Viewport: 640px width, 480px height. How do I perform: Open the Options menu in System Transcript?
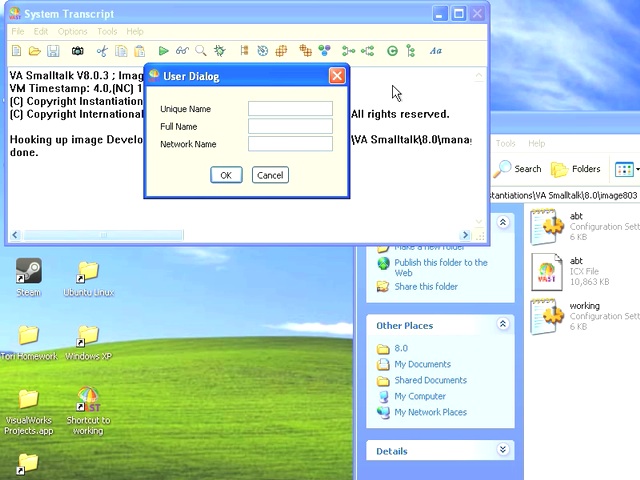pyautogui.click(x=73, y=31)
